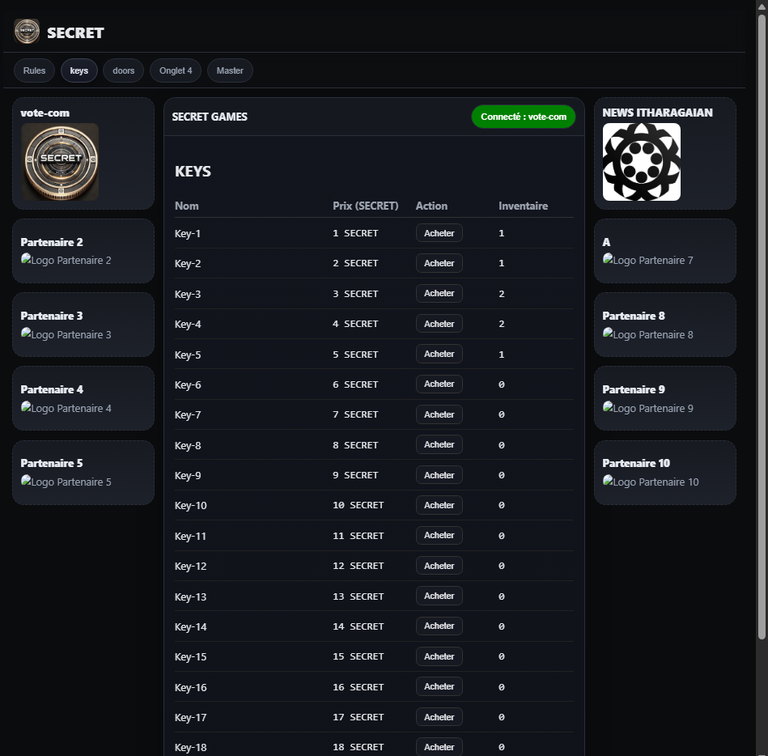The width and height of the screenshot is (768, 756).
Task: Click the Key-8 Acheter button
Action: pyautogui.click(x=439, y=445)
